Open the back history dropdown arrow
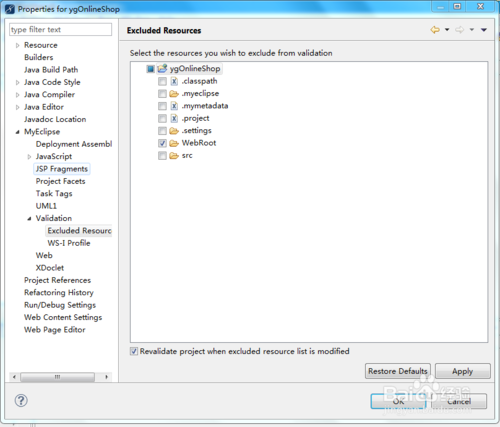Viewport: 500px width, 427px height. 447,30
